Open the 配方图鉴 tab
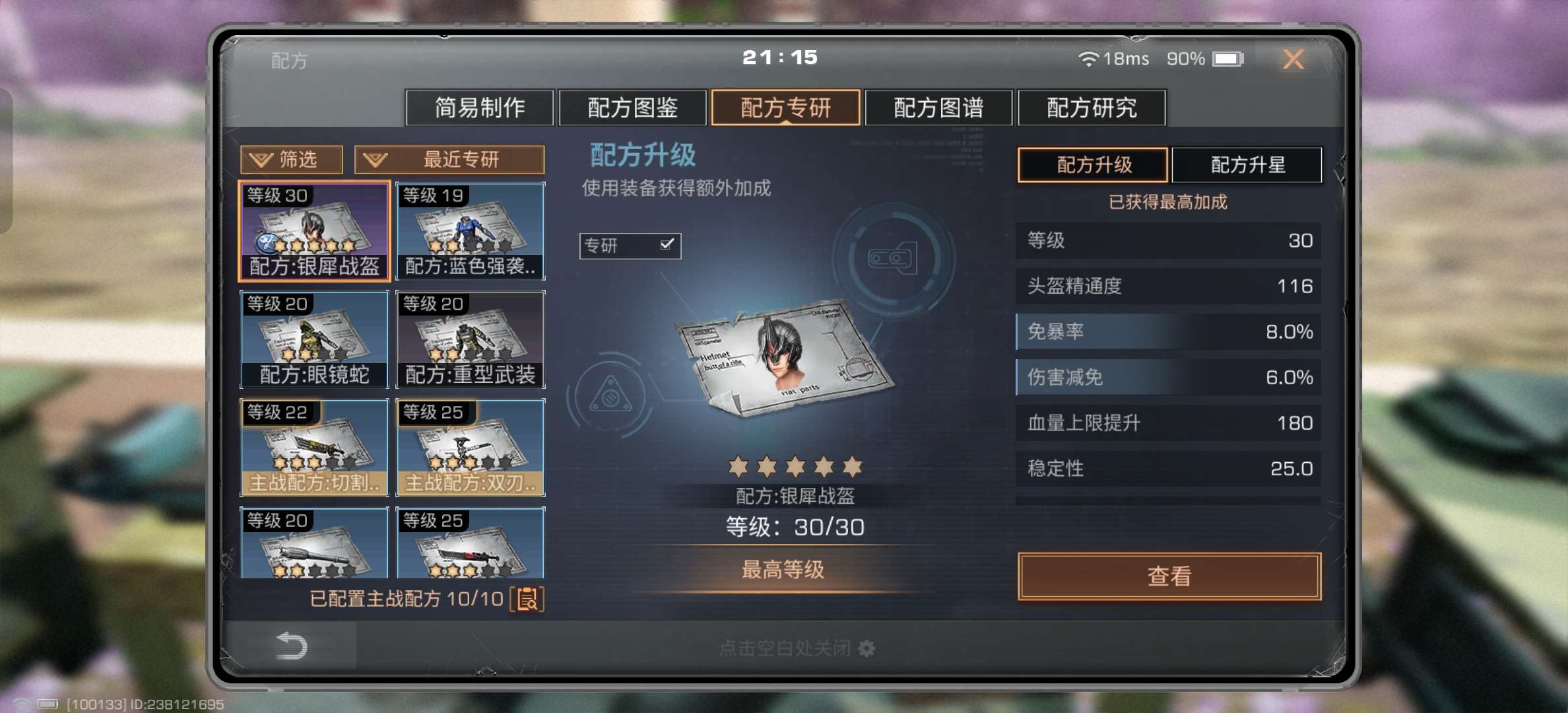Screen dimensions: 1568x713 tap(633, 107)
